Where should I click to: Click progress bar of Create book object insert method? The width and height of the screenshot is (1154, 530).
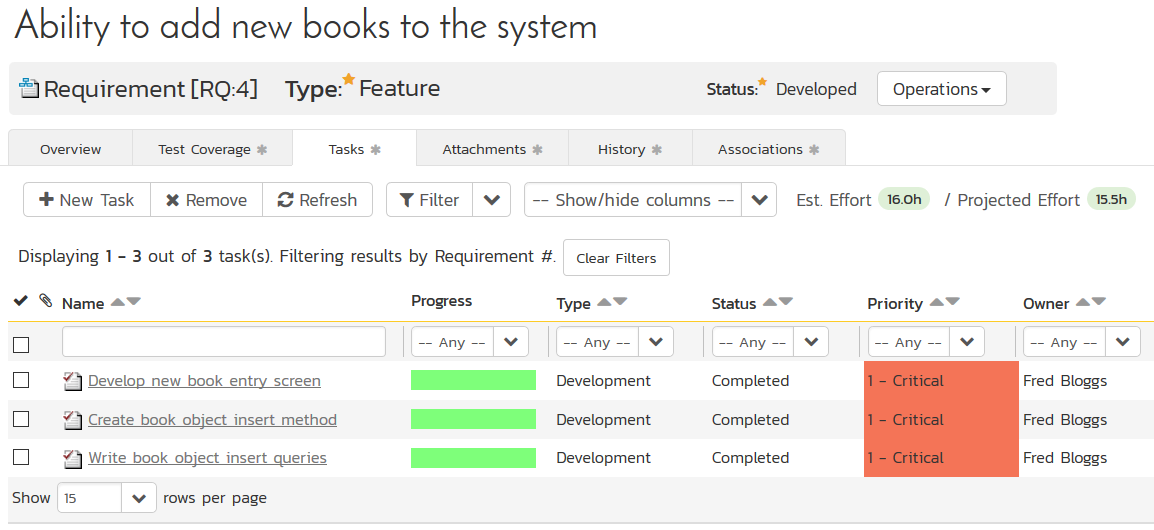tap(473, 419)
